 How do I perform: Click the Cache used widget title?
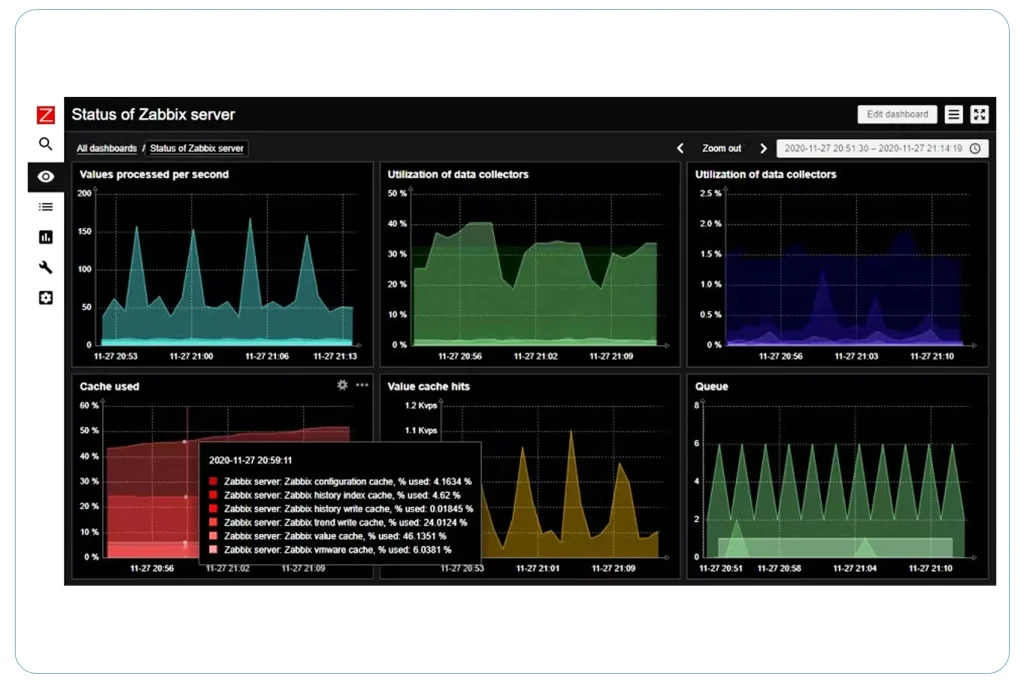[x=109, y=387]
